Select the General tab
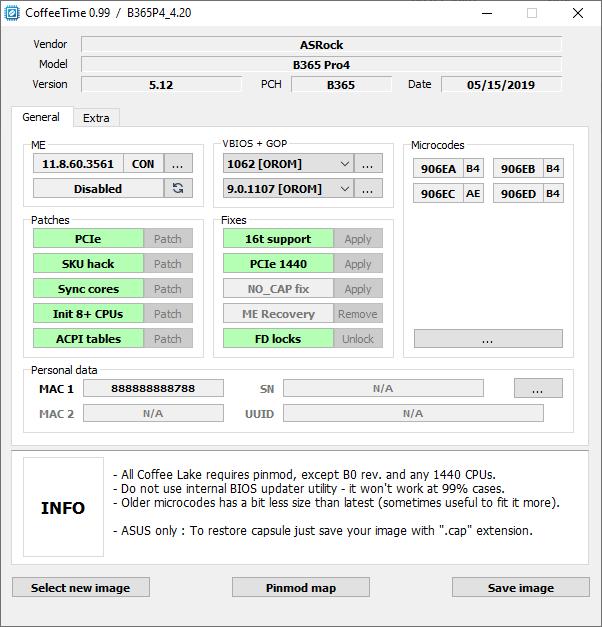The width and height of the screenshot is (602, 627). [x=41, y=117]
